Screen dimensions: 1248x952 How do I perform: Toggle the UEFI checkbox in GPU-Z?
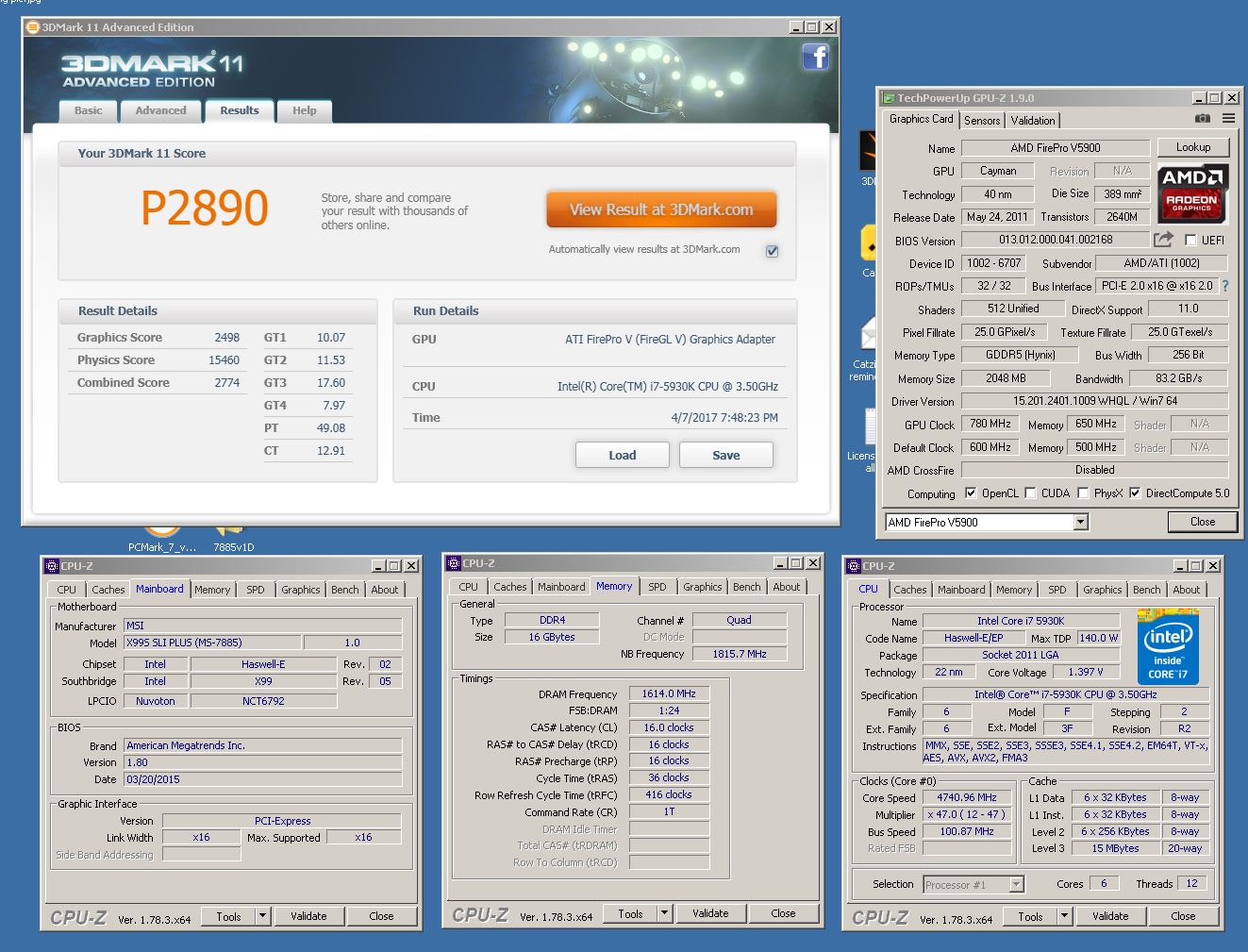[x=1190, y=240]
